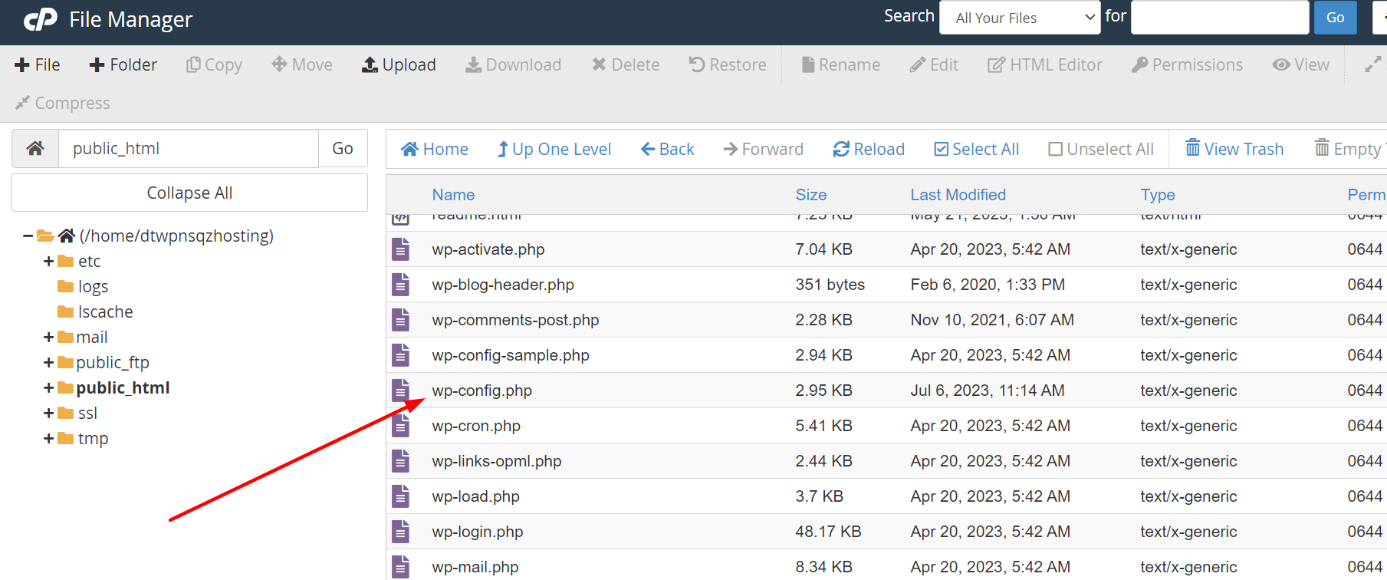Click the Delete icon
The height and width of the screenshot is (580, 1387).
pyautogui.click(x=625, y=64)
